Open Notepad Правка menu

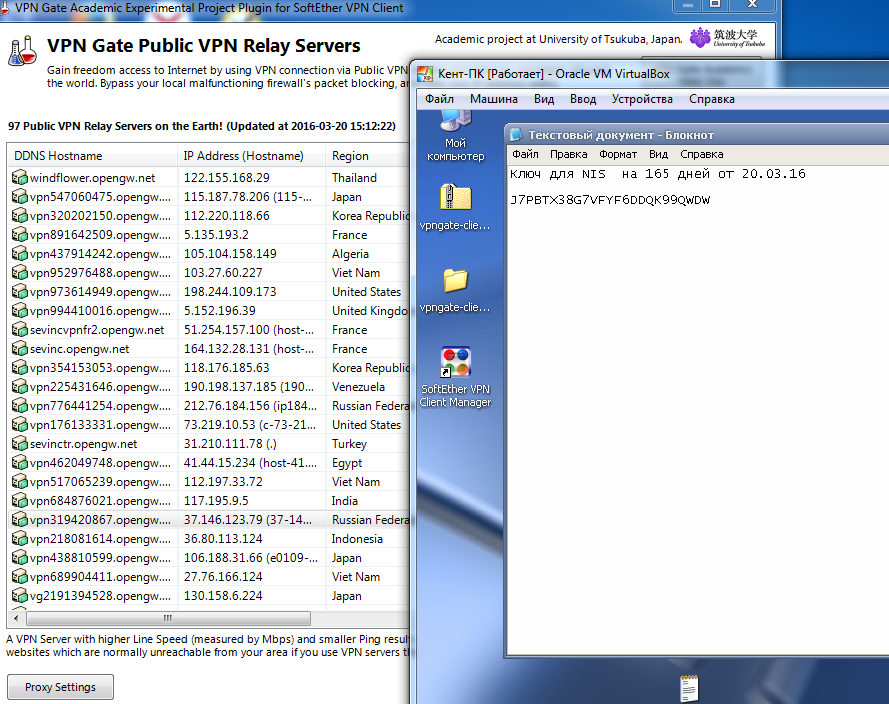tap(569, 154)
